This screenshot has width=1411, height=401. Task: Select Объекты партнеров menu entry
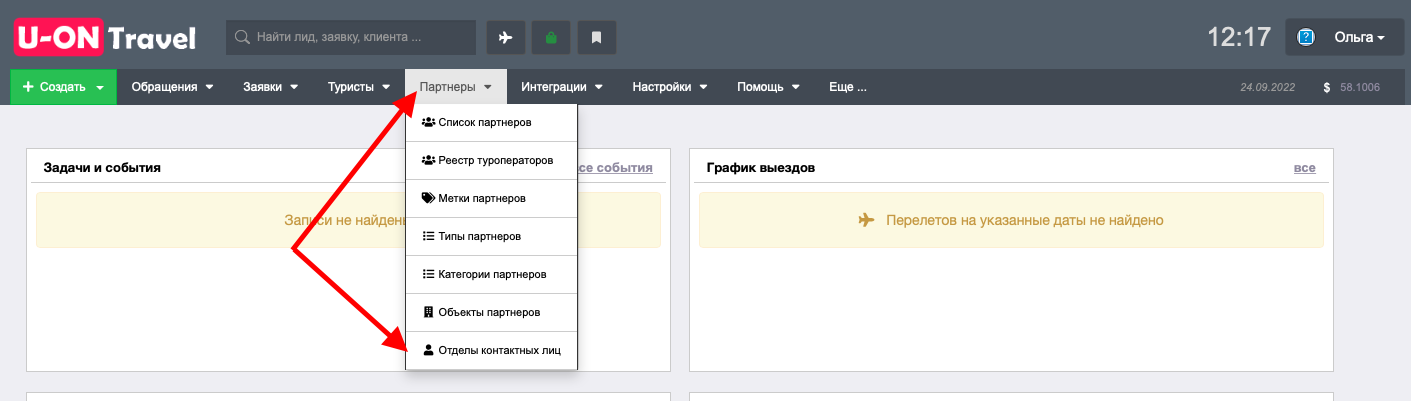click(x=492, y=312)
